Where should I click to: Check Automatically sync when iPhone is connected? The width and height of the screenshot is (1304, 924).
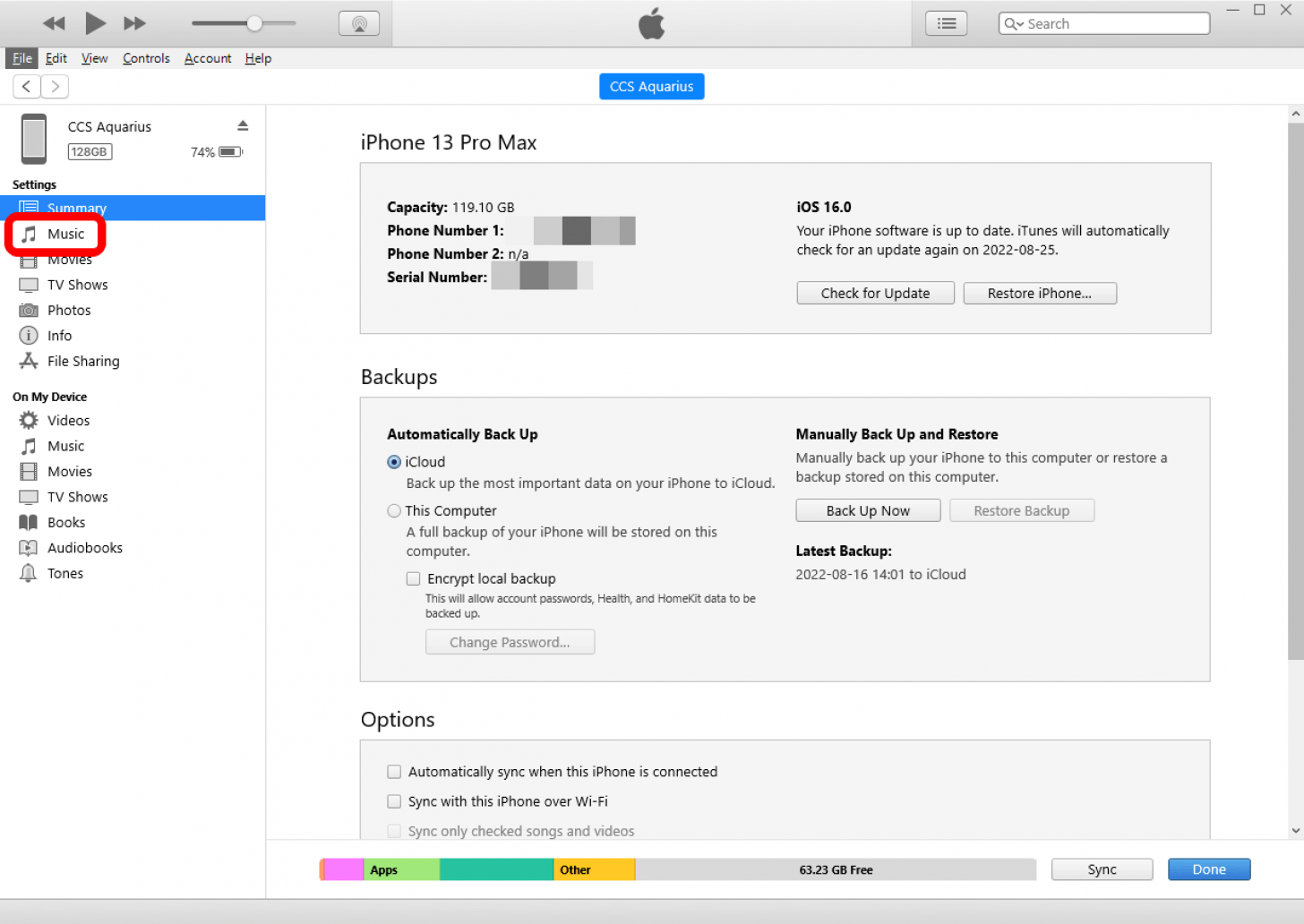point(394,773)
